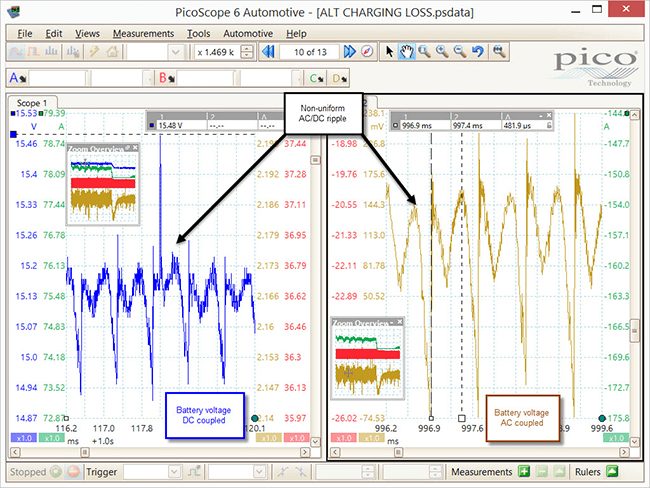Select the arrow selection tool
The height and width of the screenshot is (488, 650).
(389, 52)
